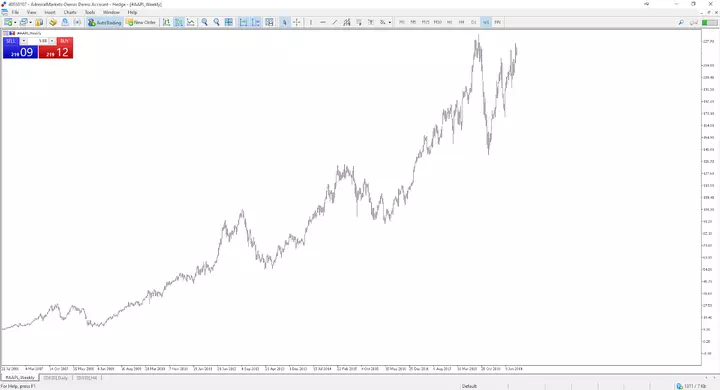
Task: Select the crosshair cursor tool
Action: coord(297,22)
